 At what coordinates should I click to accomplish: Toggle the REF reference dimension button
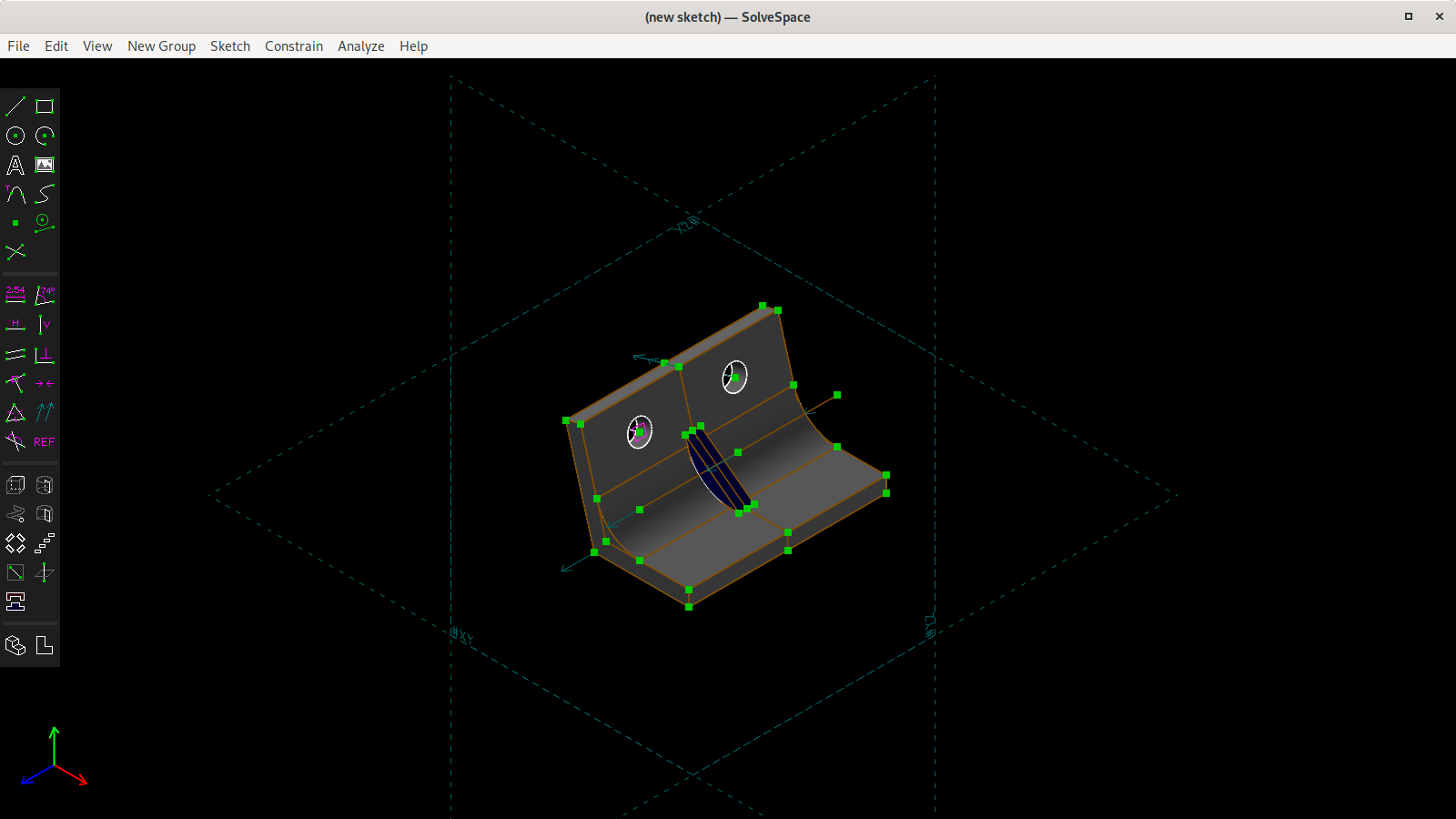pyautogui.click(x=44, y=441)
